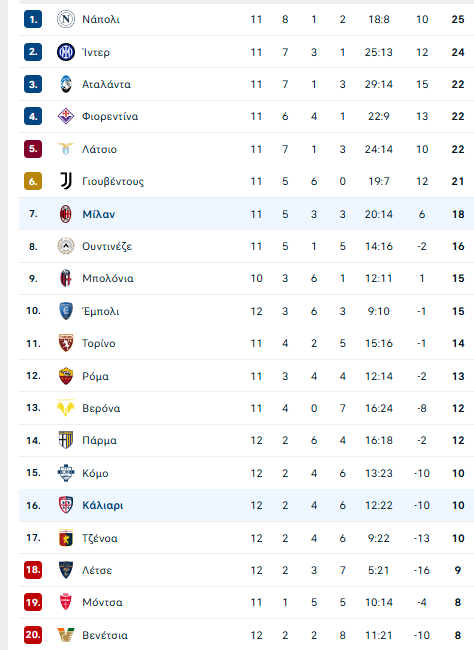Screen dimensions: 474x650
Task: Click the Napoli club crest icon
Action: click(x=66, y=19)
